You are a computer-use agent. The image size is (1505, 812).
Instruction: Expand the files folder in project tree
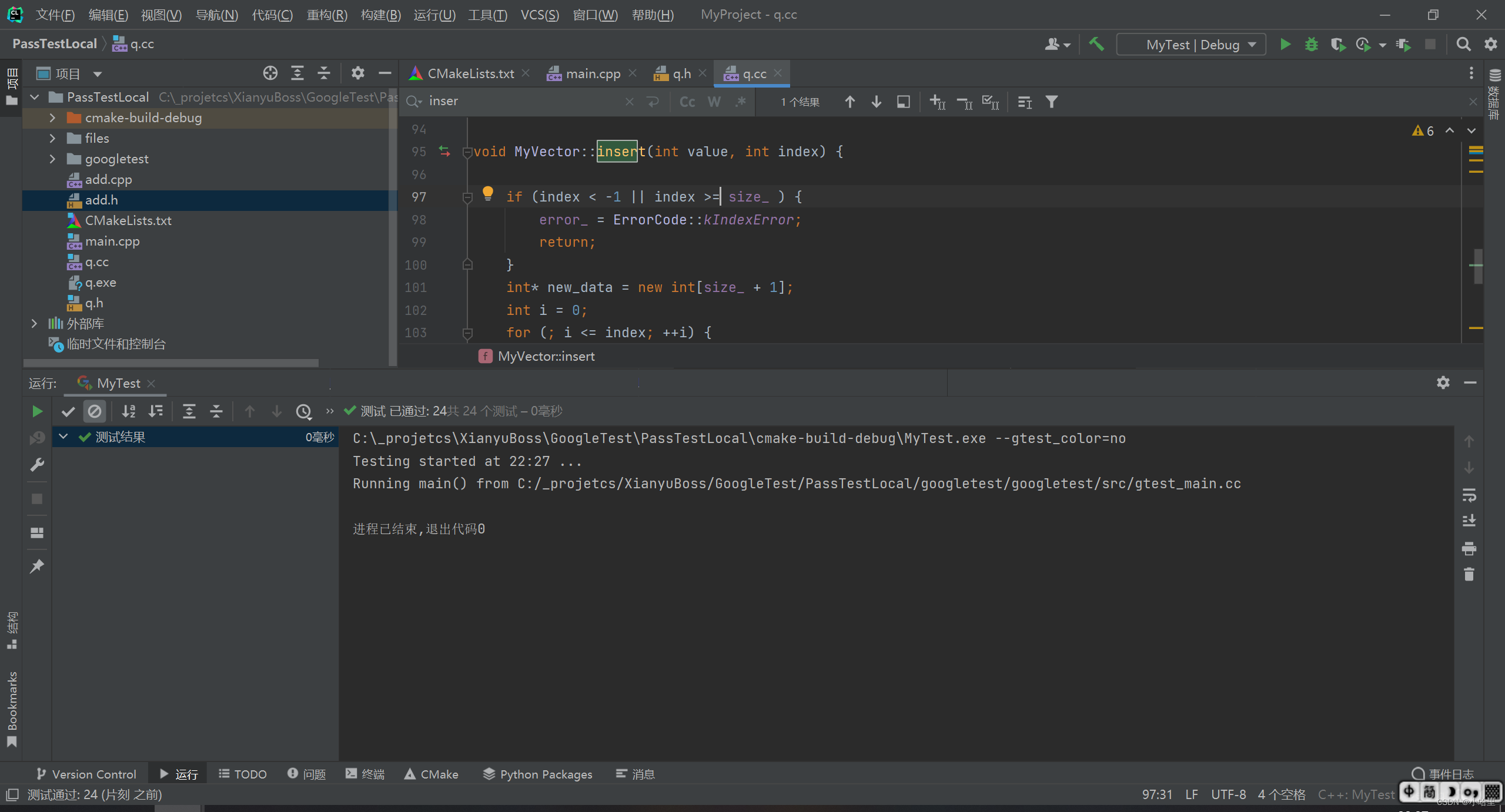(x=52, y=138)
